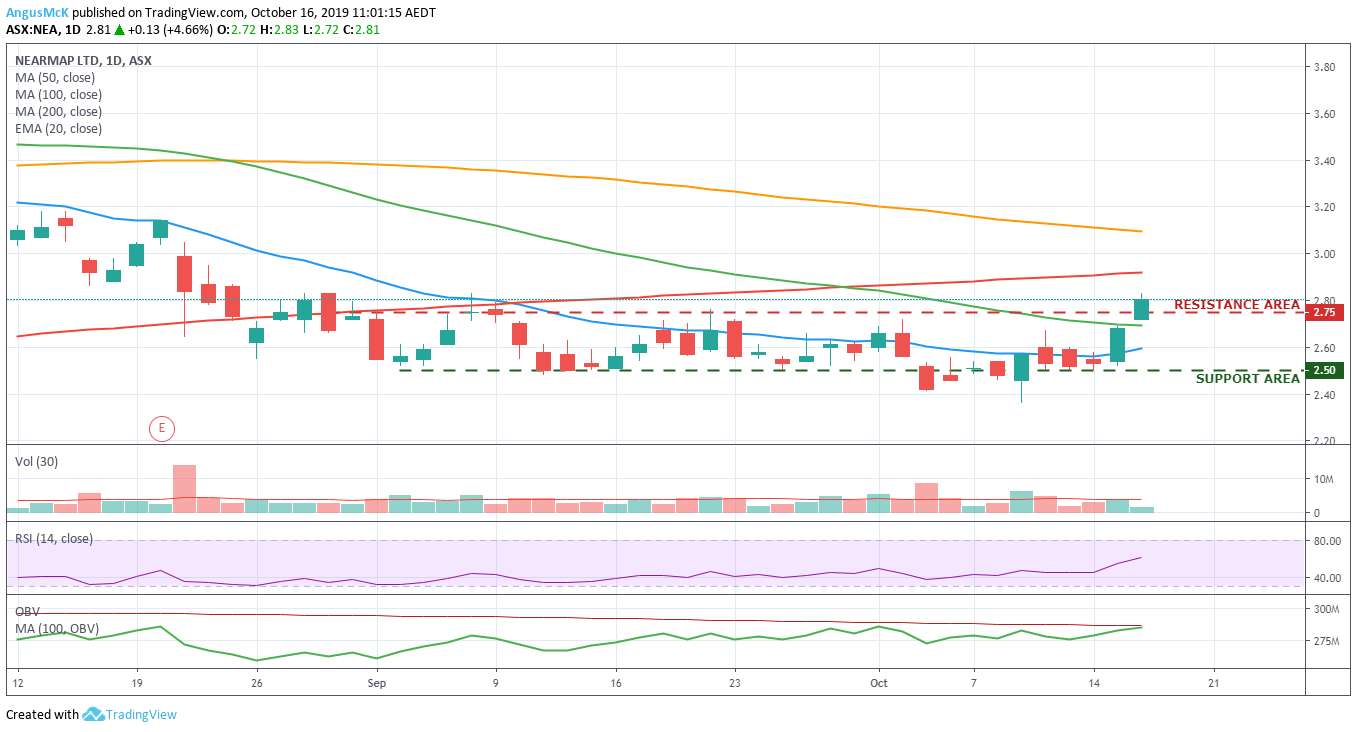The image size is (1357, 732).
Task: Select the MA (200, close) indicator label
Action: click(x=58, y=111)
